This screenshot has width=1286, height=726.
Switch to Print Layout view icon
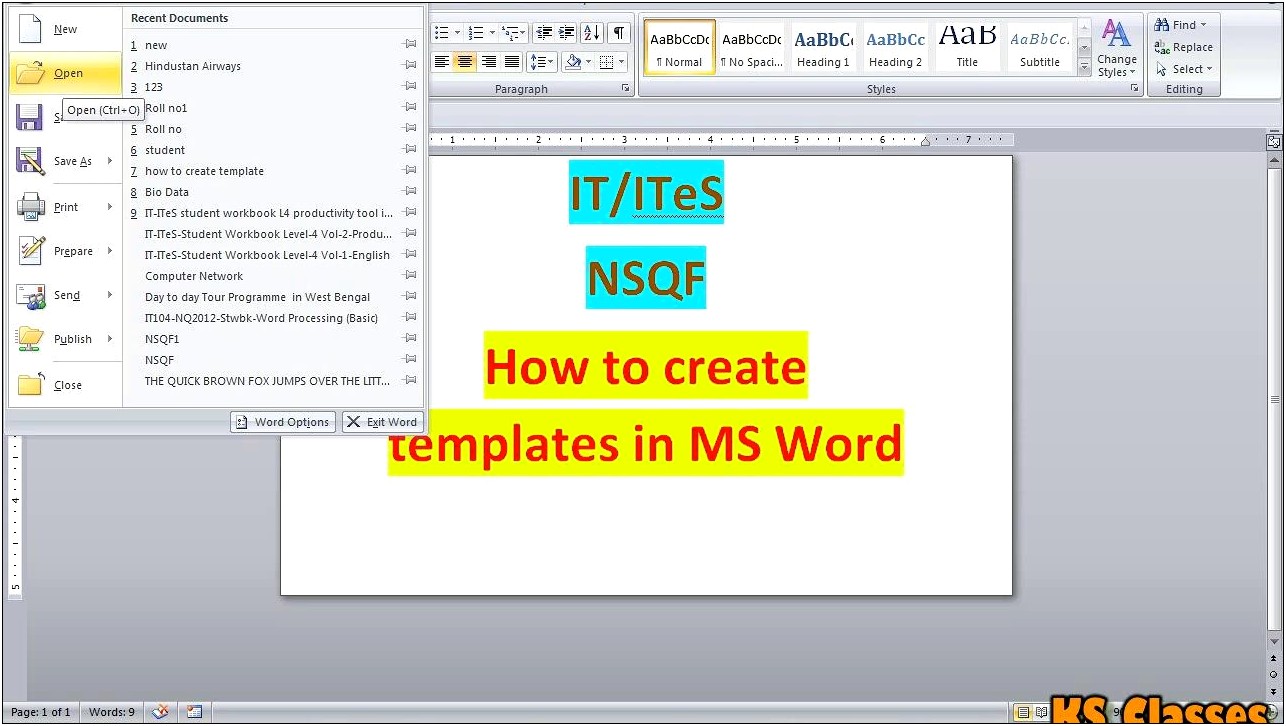coord(1022,712)
